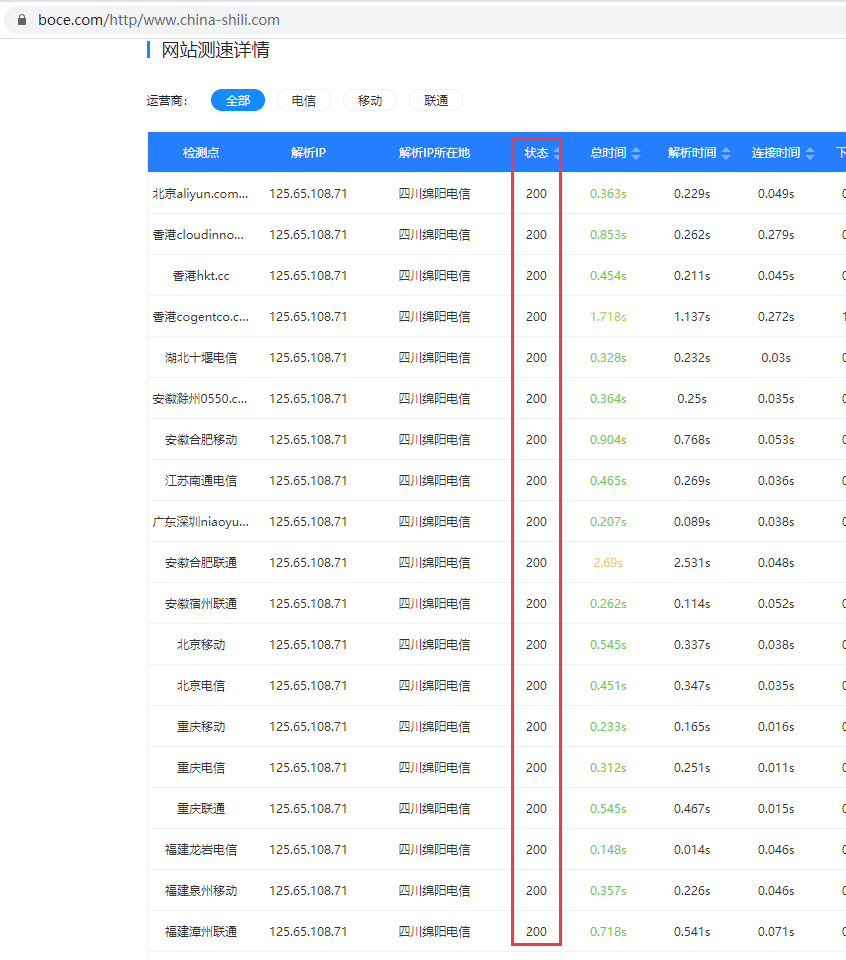This screenshot has height=960, width=846.
Task: Click the 解析IP column header
Action: (308, 153)
